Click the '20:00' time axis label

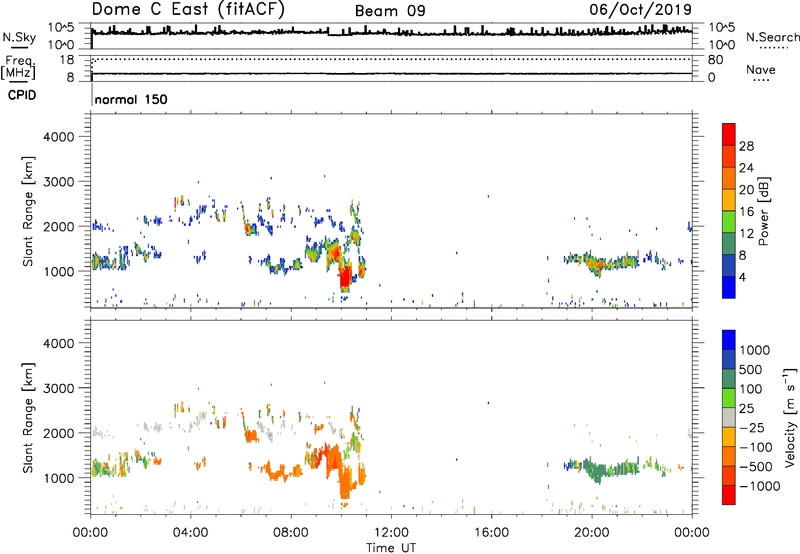click(x=592, y=533)
